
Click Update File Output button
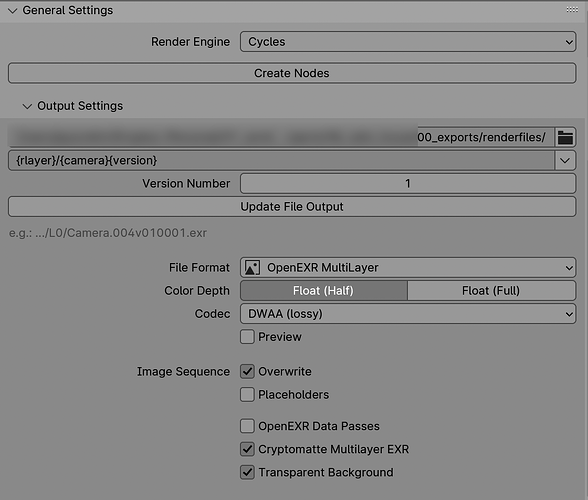(292, 207)
